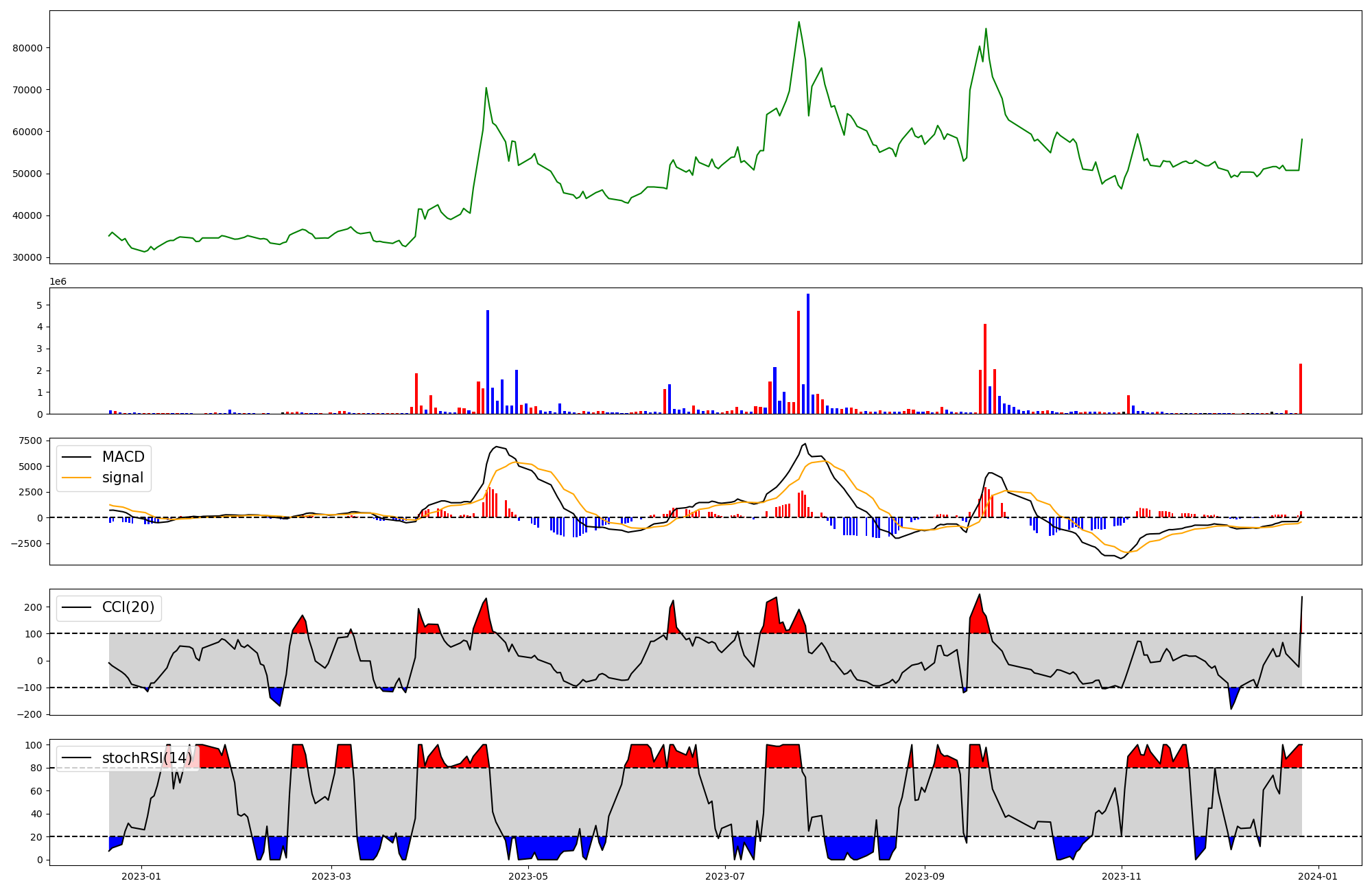The width and height of the screenshot is (1372, 892).
Task: Click the 7500 tick on the MACD axis
Action: (30, 441)
